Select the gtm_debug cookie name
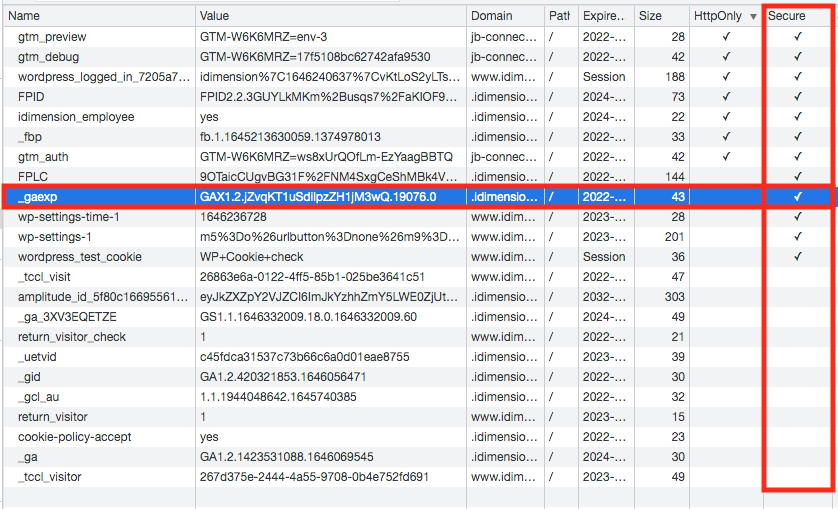 49,57
